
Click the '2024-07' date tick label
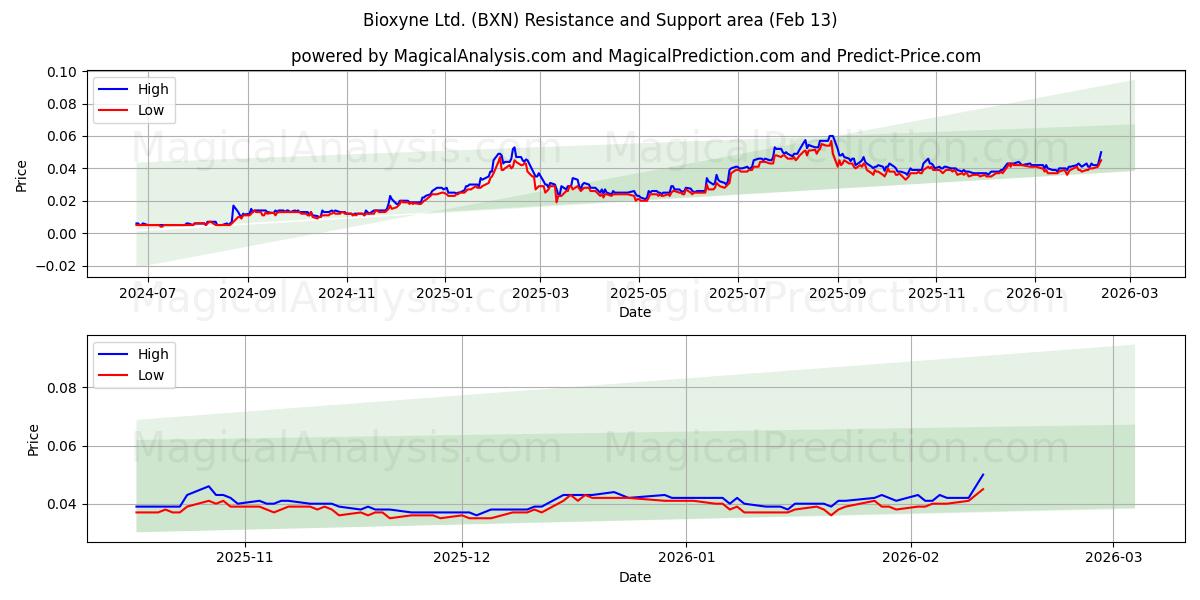[148, 295]
